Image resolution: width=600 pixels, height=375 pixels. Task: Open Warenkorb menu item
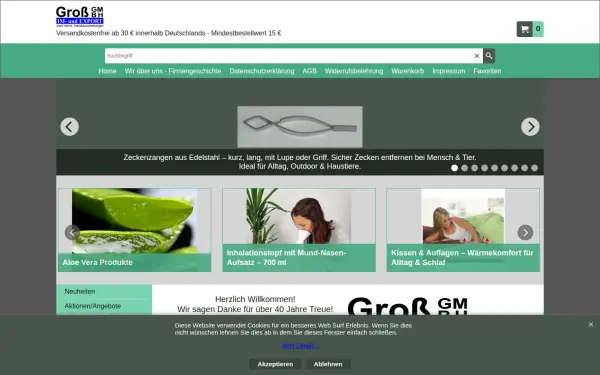[x=408, y=71]
